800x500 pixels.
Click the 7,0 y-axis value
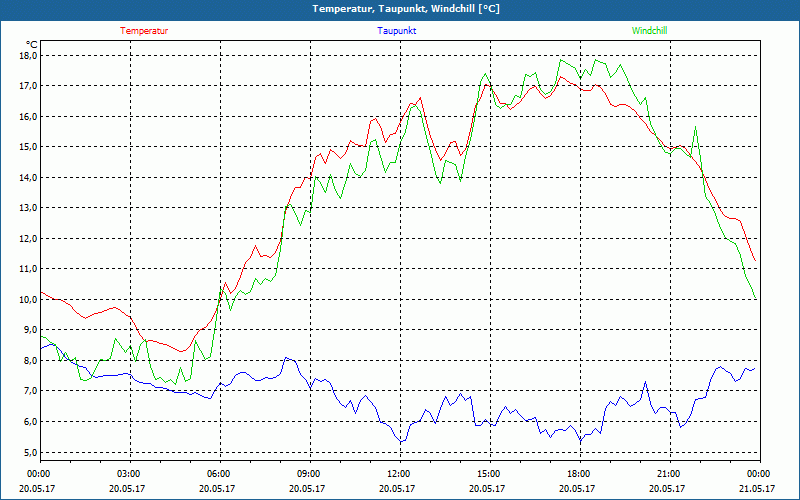coord(30,391)
